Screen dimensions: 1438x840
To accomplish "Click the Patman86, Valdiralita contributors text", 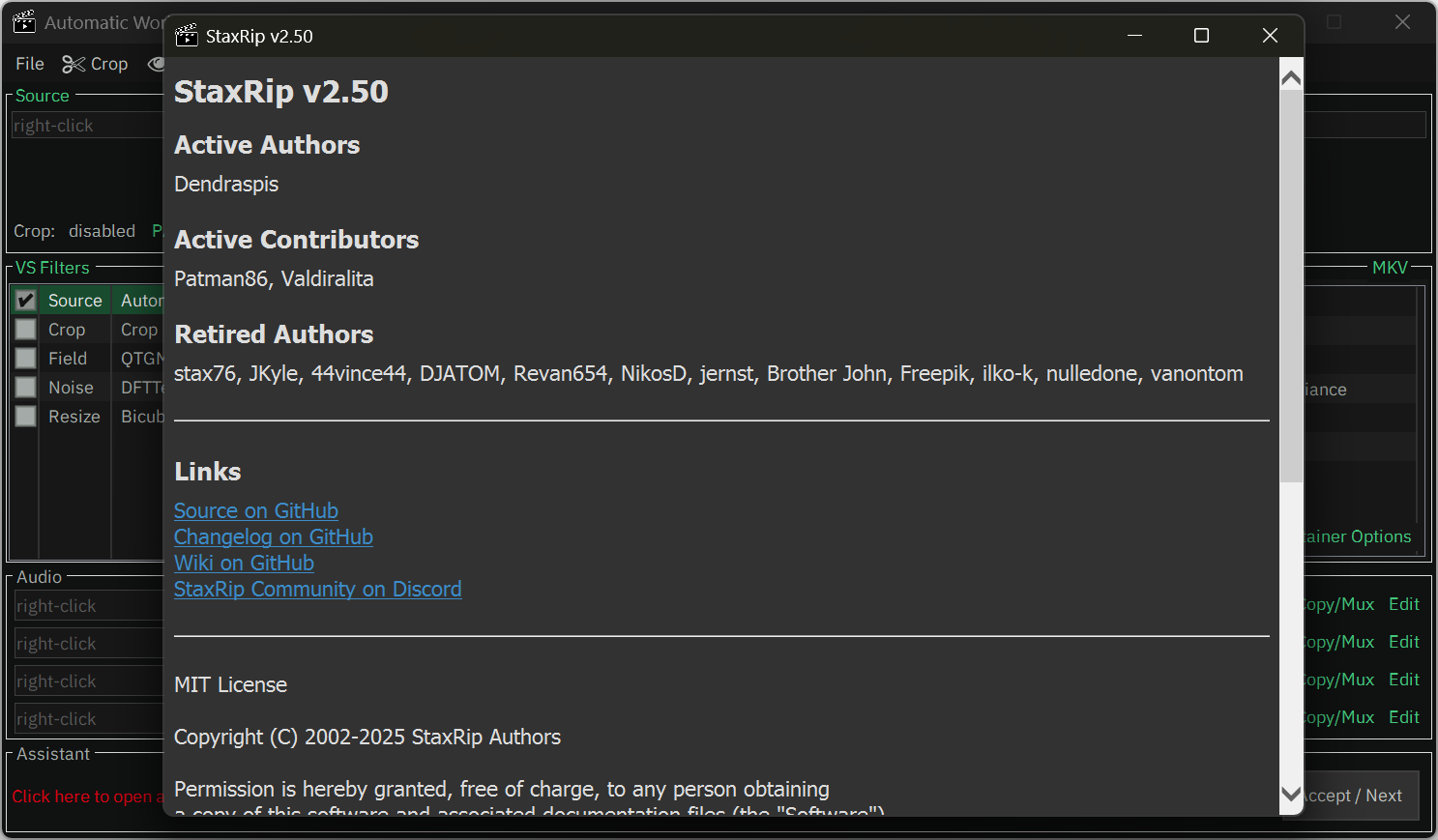I will click(x=274, y=278).
